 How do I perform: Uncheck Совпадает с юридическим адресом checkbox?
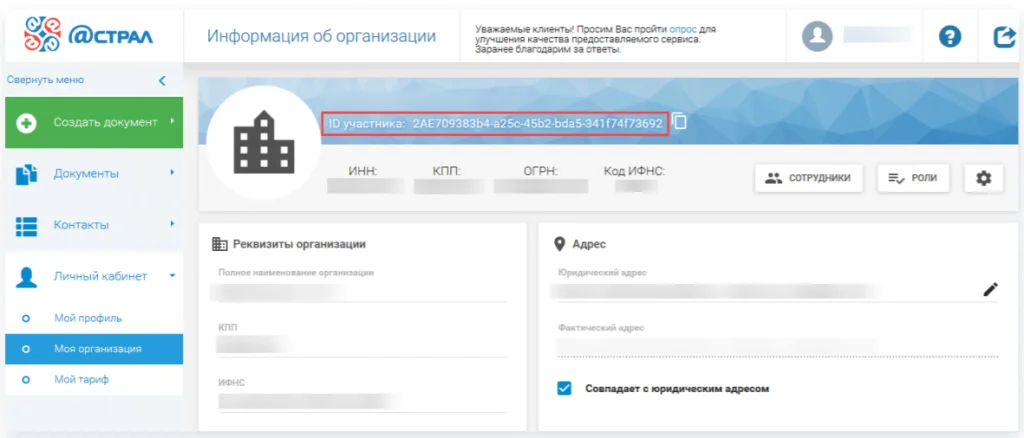point(564,388)
